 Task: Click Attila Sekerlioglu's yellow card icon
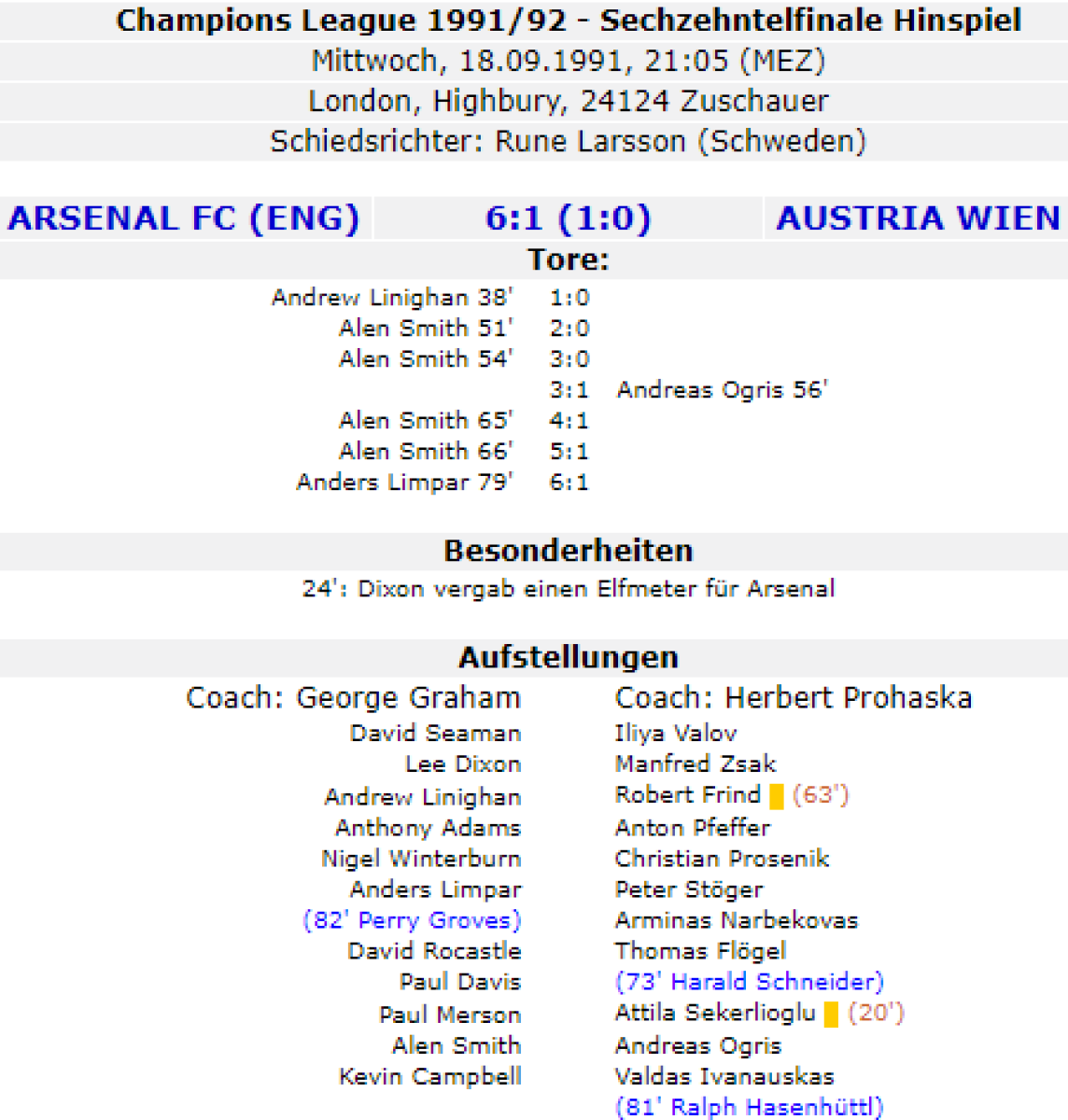[831, 1014]
